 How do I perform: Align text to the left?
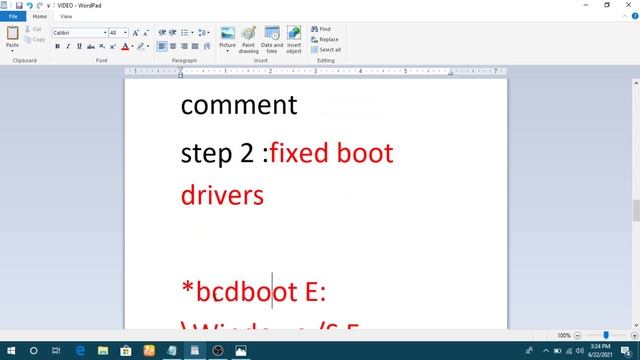[162, 46]
